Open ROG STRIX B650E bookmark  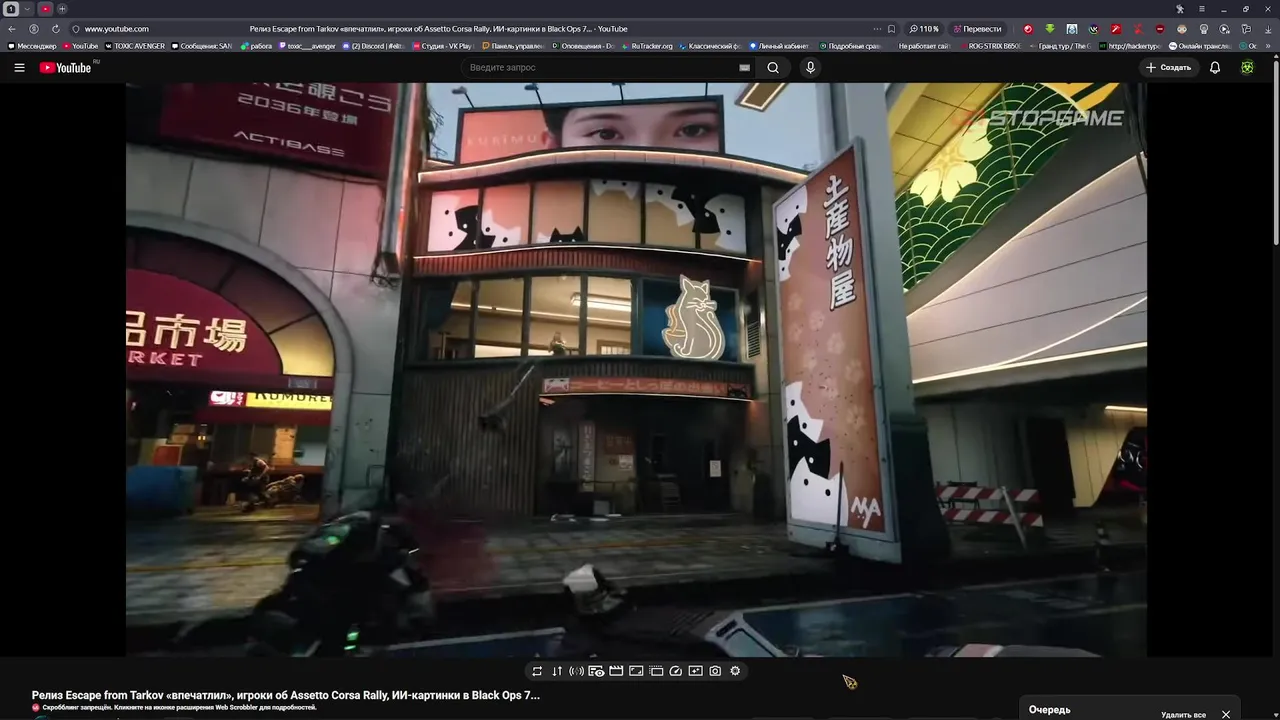[993, 46]
